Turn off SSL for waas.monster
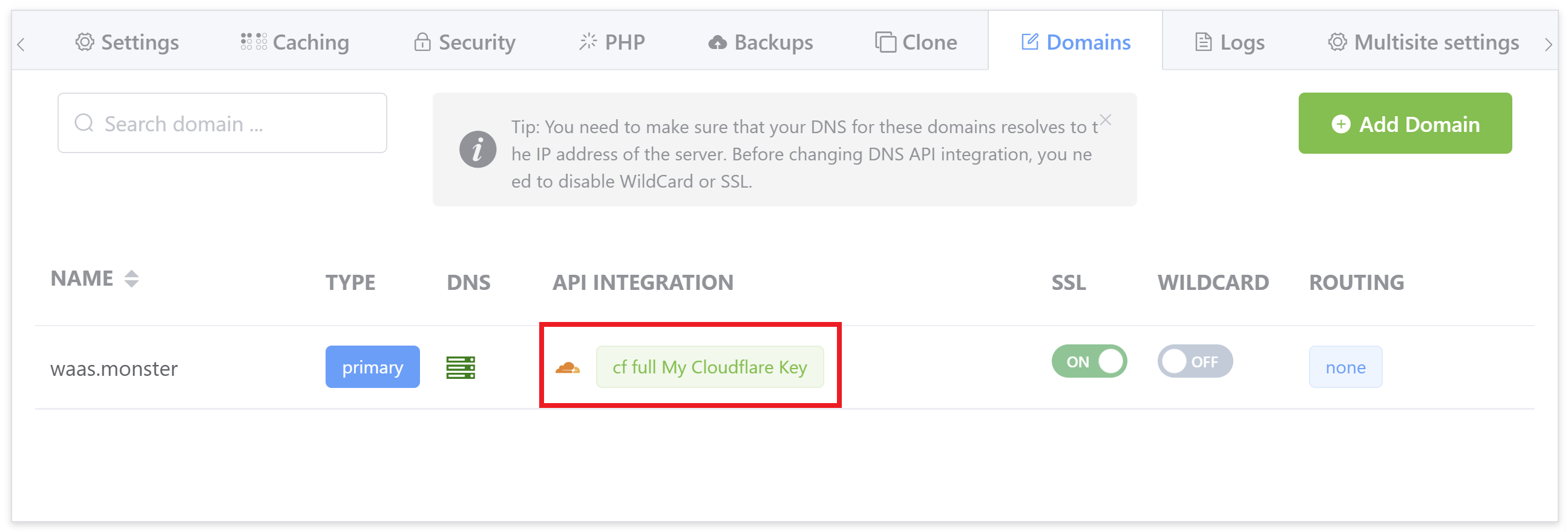The height and width of the screenshot is (532, 1568). 1089,361
